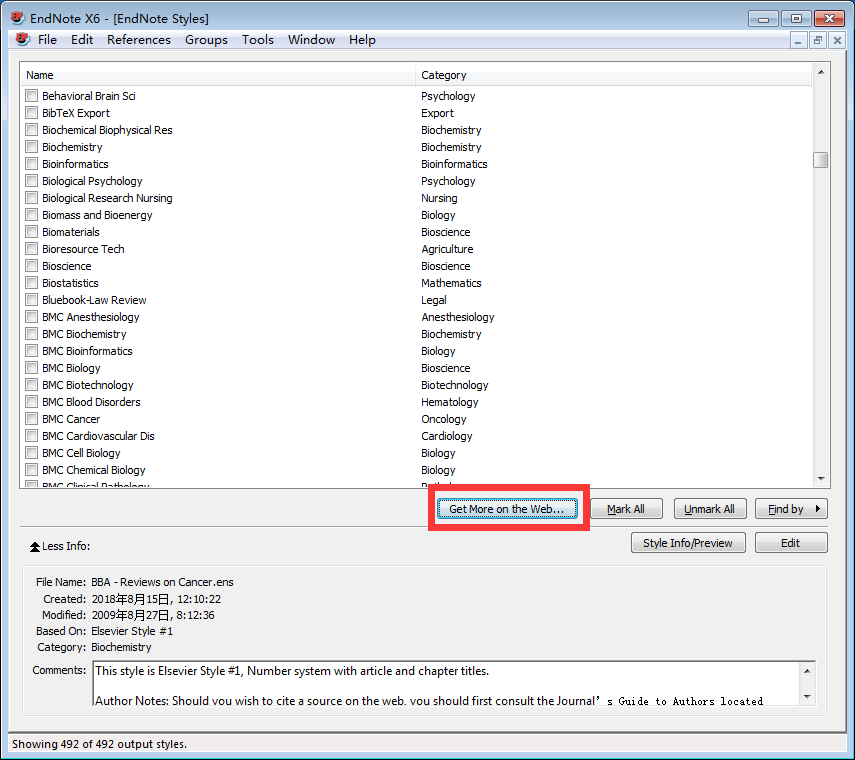Click the styles list scroll down arrow
Screen dimensions: 855x760
pos(821,479)
